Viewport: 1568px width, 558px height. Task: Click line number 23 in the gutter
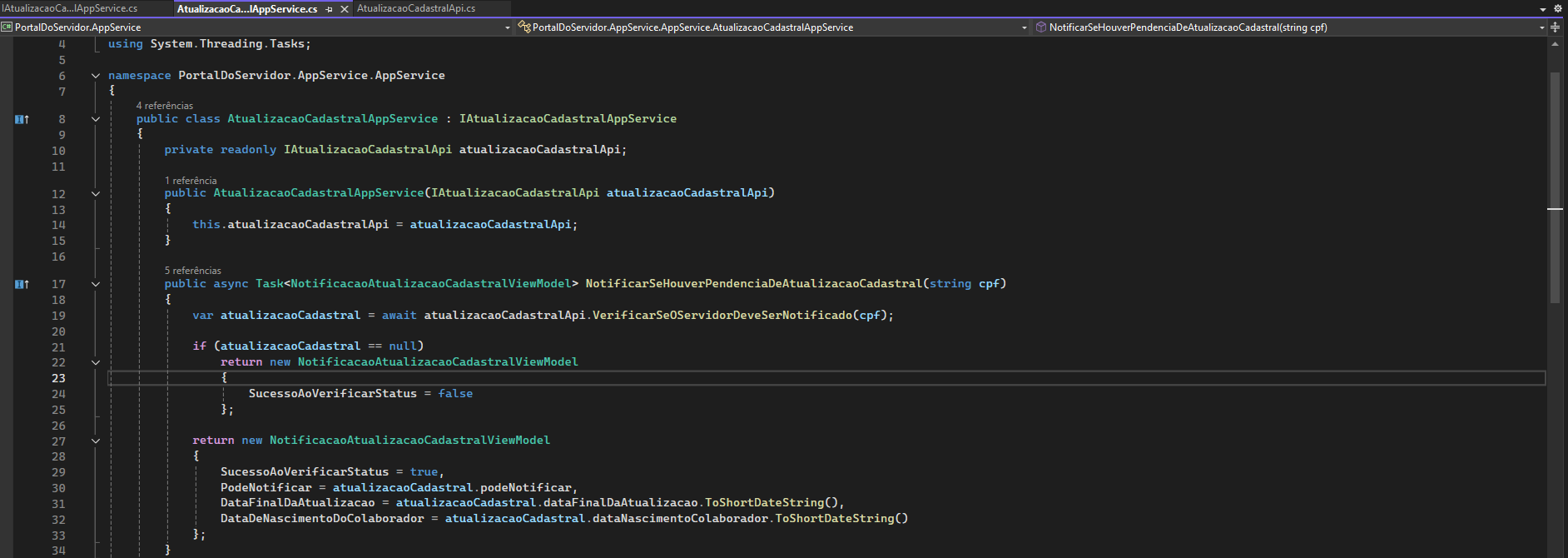(58, 378)
